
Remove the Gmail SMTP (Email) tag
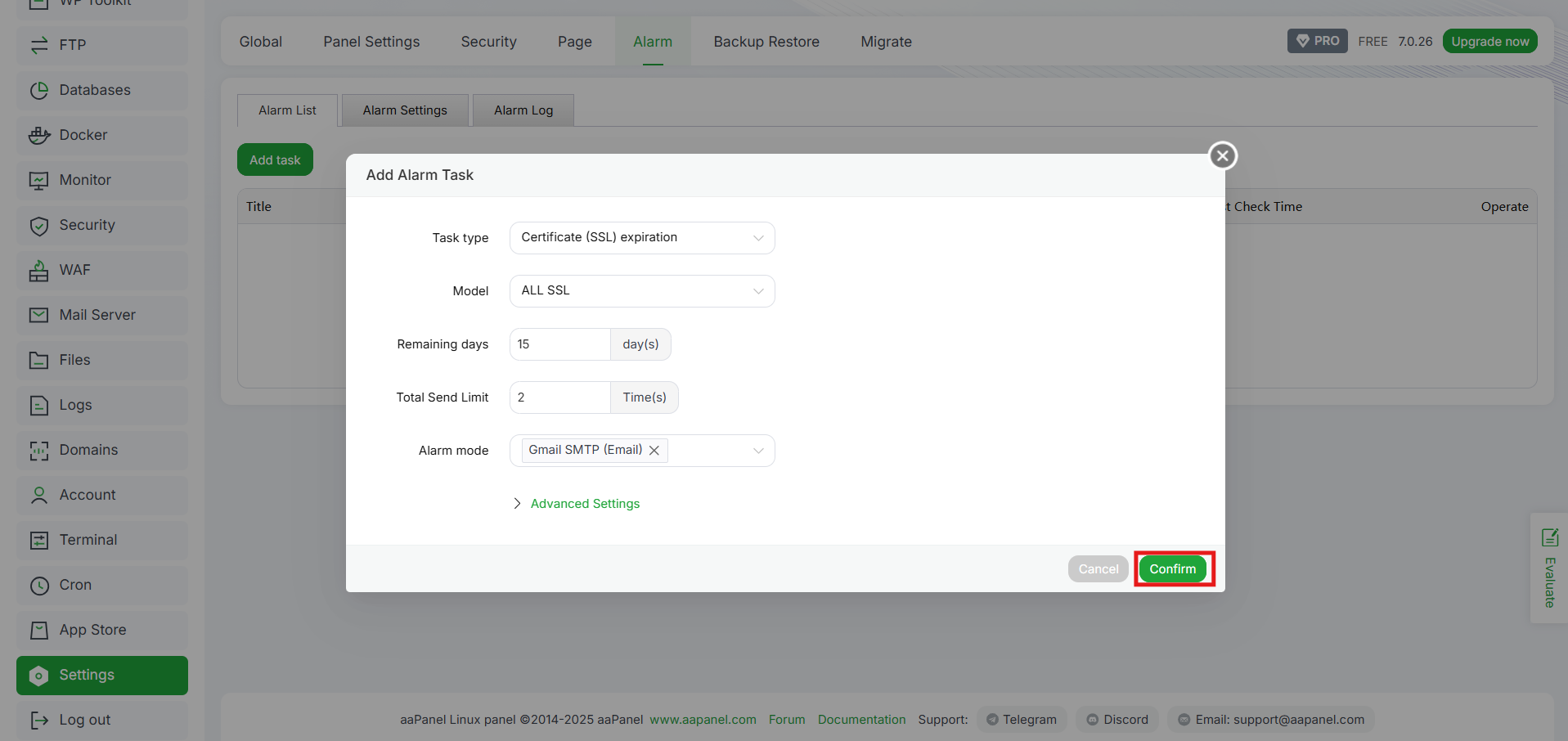[654, 451]
